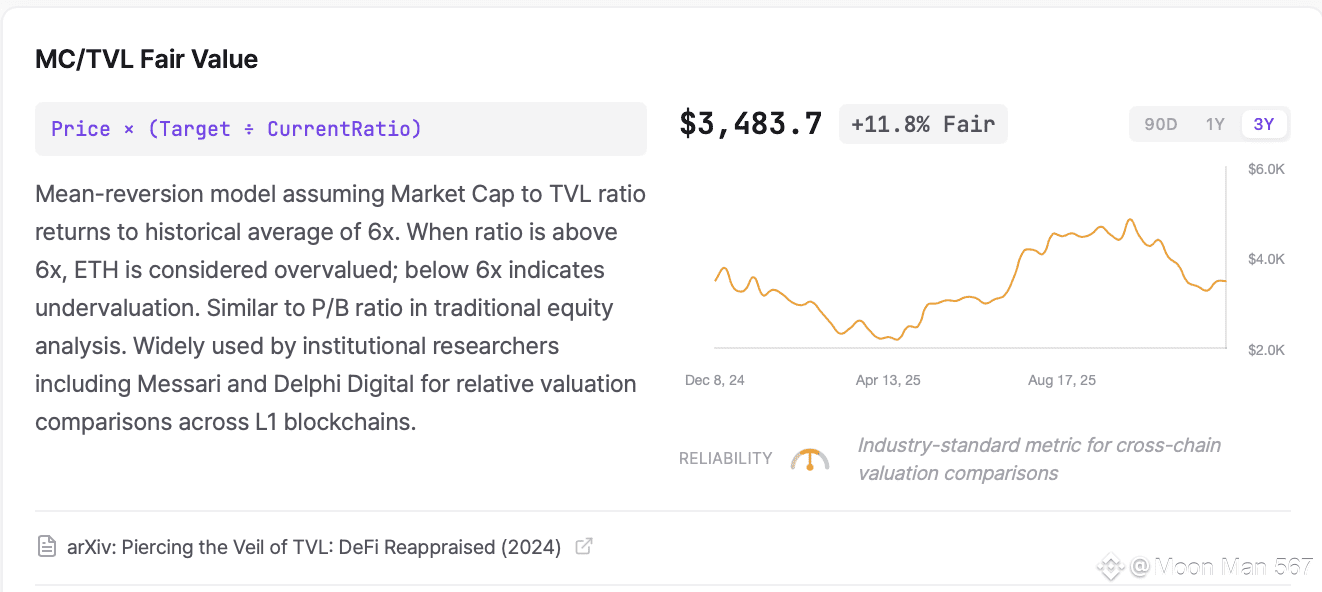Click the MC/TVL Fair Value heading
1322x592 pixels.
point(146,59)
